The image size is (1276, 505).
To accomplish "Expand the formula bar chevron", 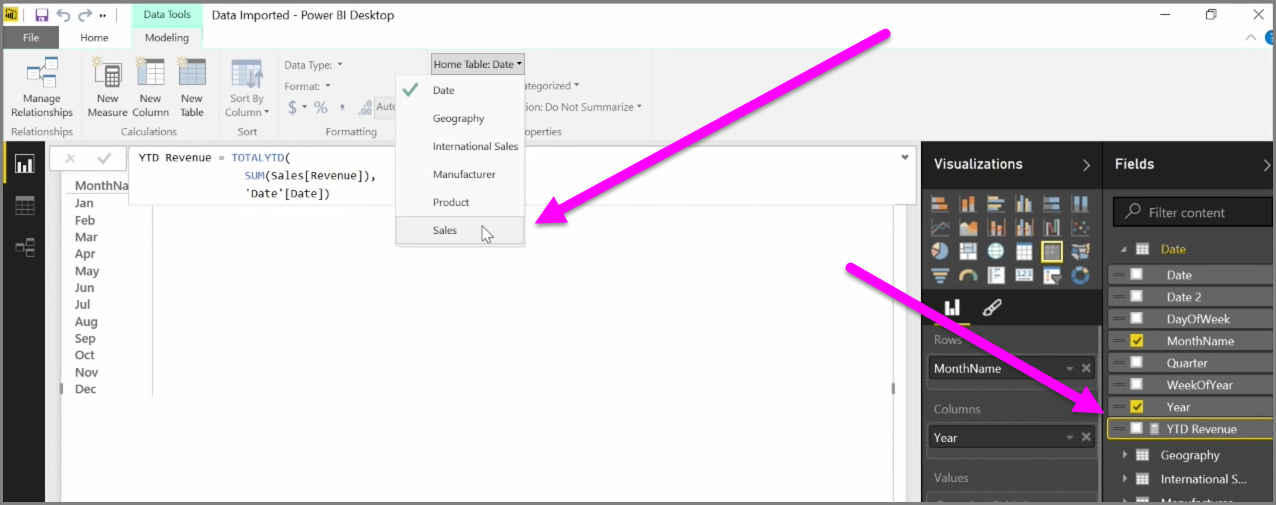I will (x=905, y=157).
